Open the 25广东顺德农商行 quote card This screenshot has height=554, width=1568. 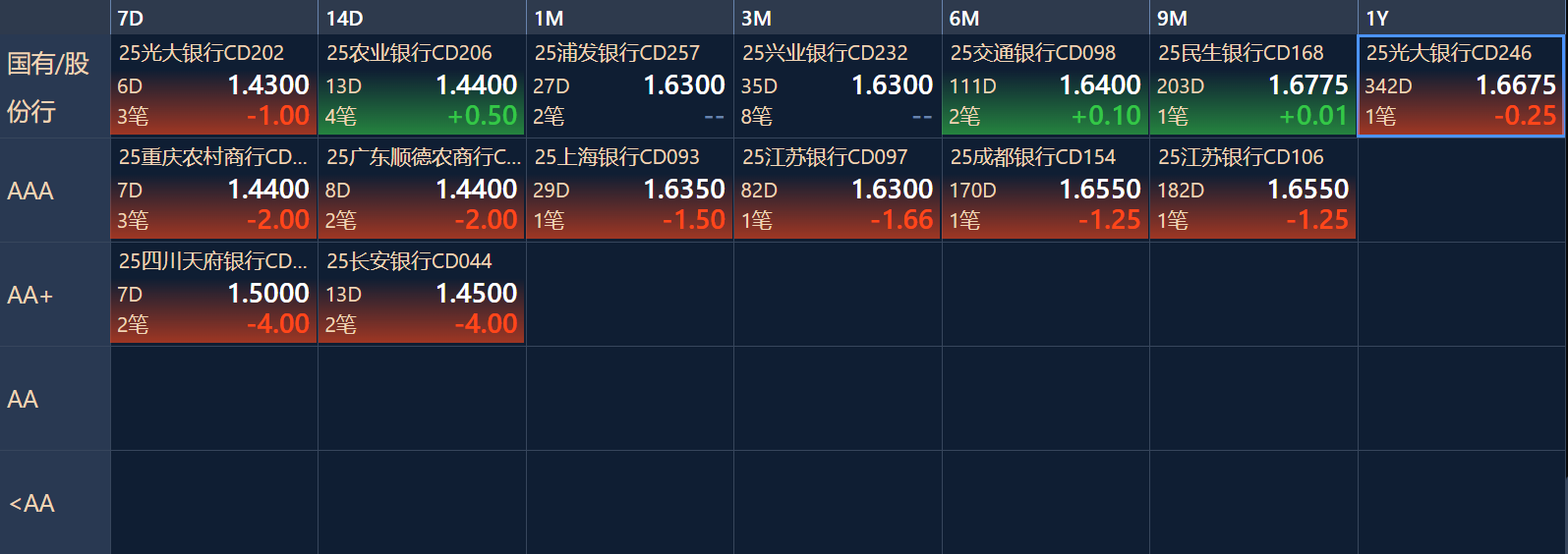pyautogui.click(x=422, y=190)
